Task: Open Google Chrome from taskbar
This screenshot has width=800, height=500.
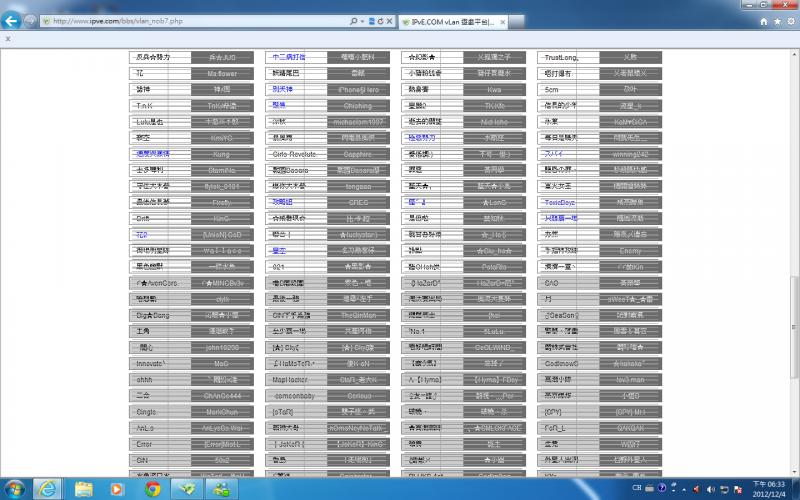Action: click(152, 489)
